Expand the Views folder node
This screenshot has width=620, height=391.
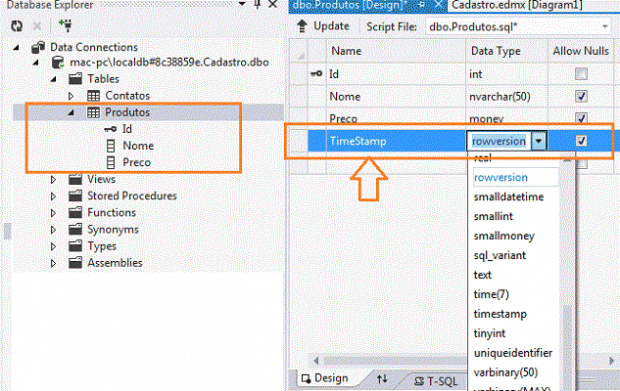point(53,179)
